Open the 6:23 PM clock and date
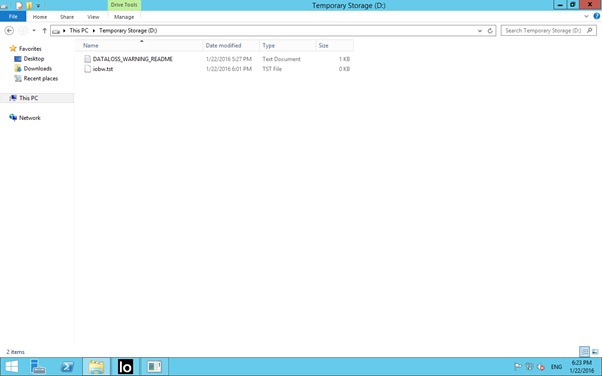 click(582, 367)
